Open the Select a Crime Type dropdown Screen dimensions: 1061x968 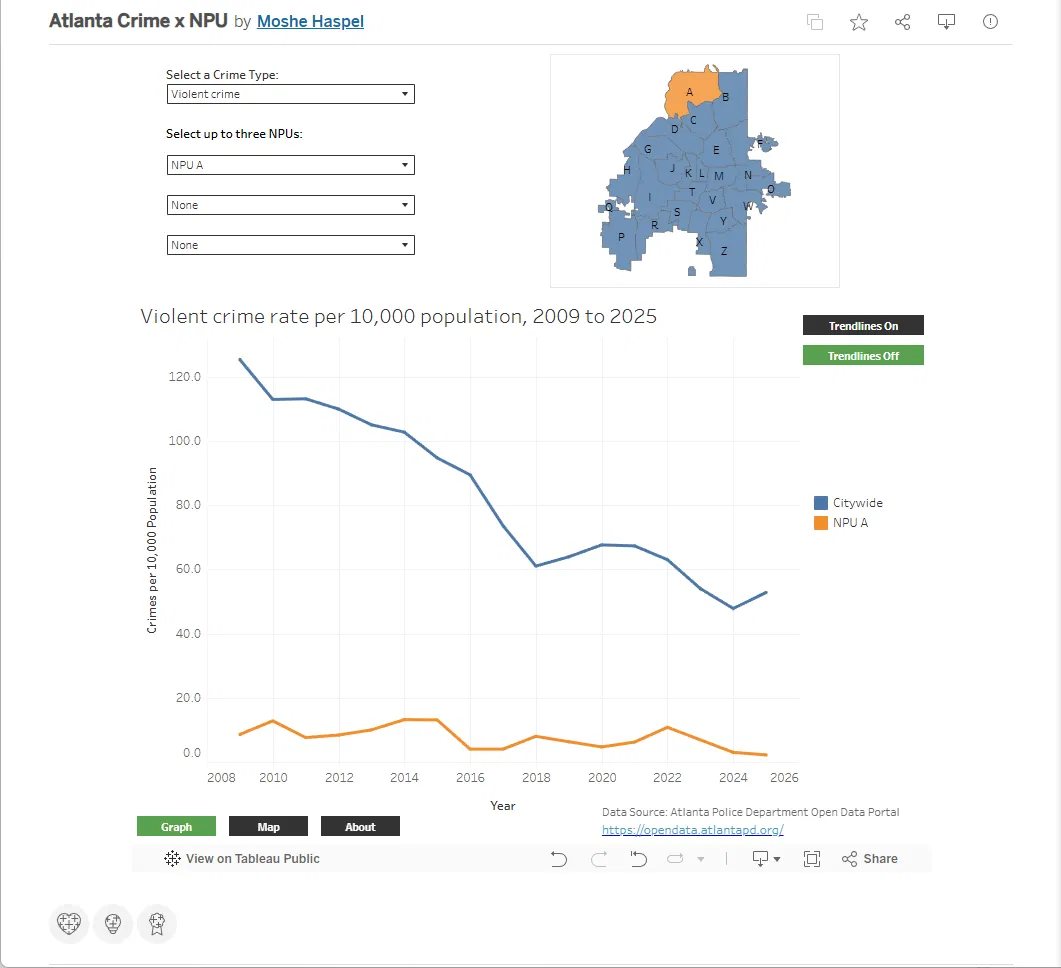(290, 94)
